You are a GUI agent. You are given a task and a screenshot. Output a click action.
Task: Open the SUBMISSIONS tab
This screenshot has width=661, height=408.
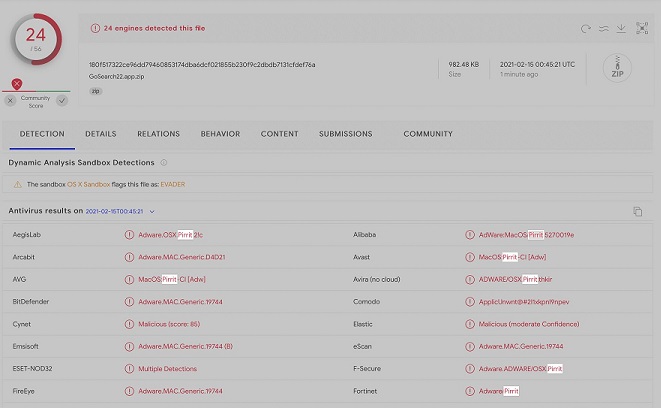(x=345, y=134)
